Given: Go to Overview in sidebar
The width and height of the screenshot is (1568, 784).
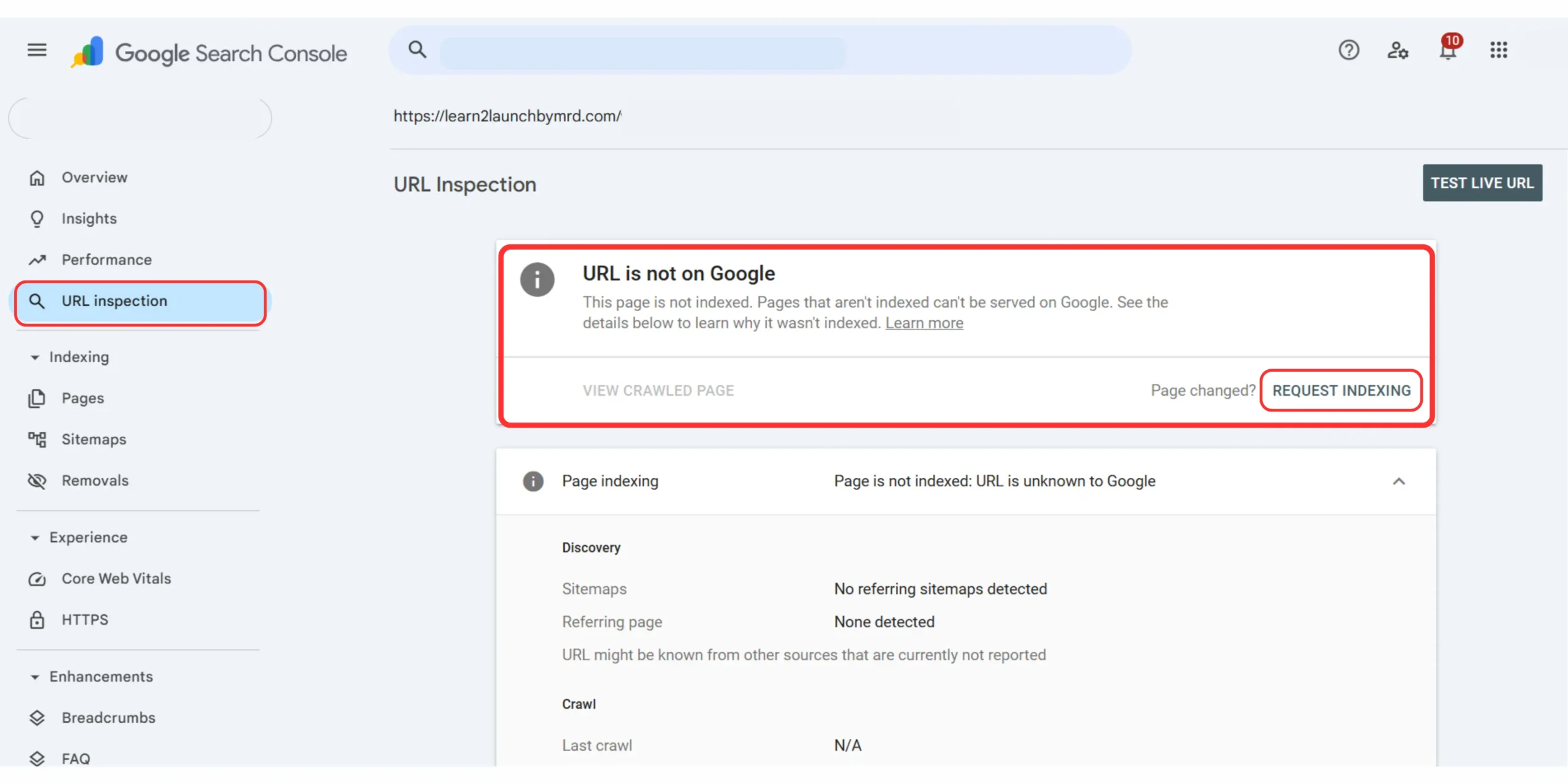Looking at the screenshot, I should point(141,178).
